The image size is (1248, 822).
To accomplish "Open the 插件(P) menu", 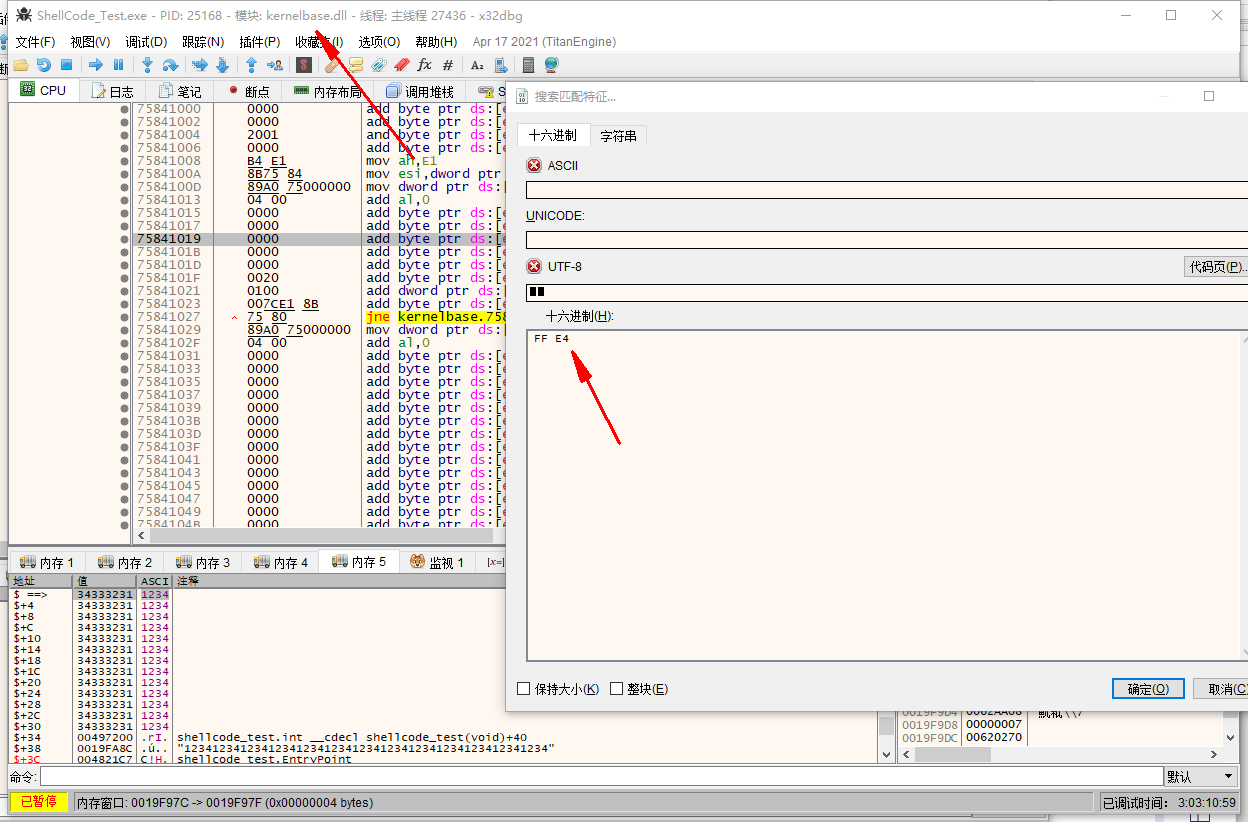I will (x=260, y=42).
